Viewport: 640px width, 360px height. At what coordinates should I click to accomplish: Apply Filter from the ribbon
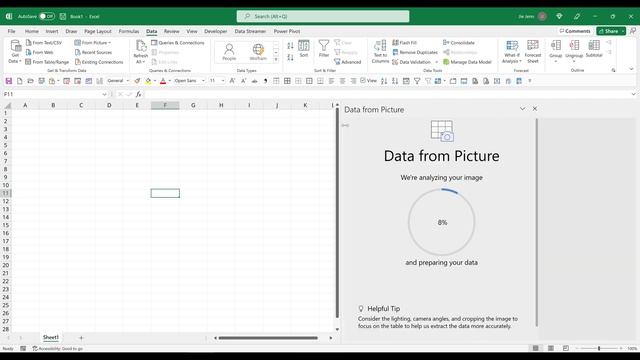coord(324,49)
